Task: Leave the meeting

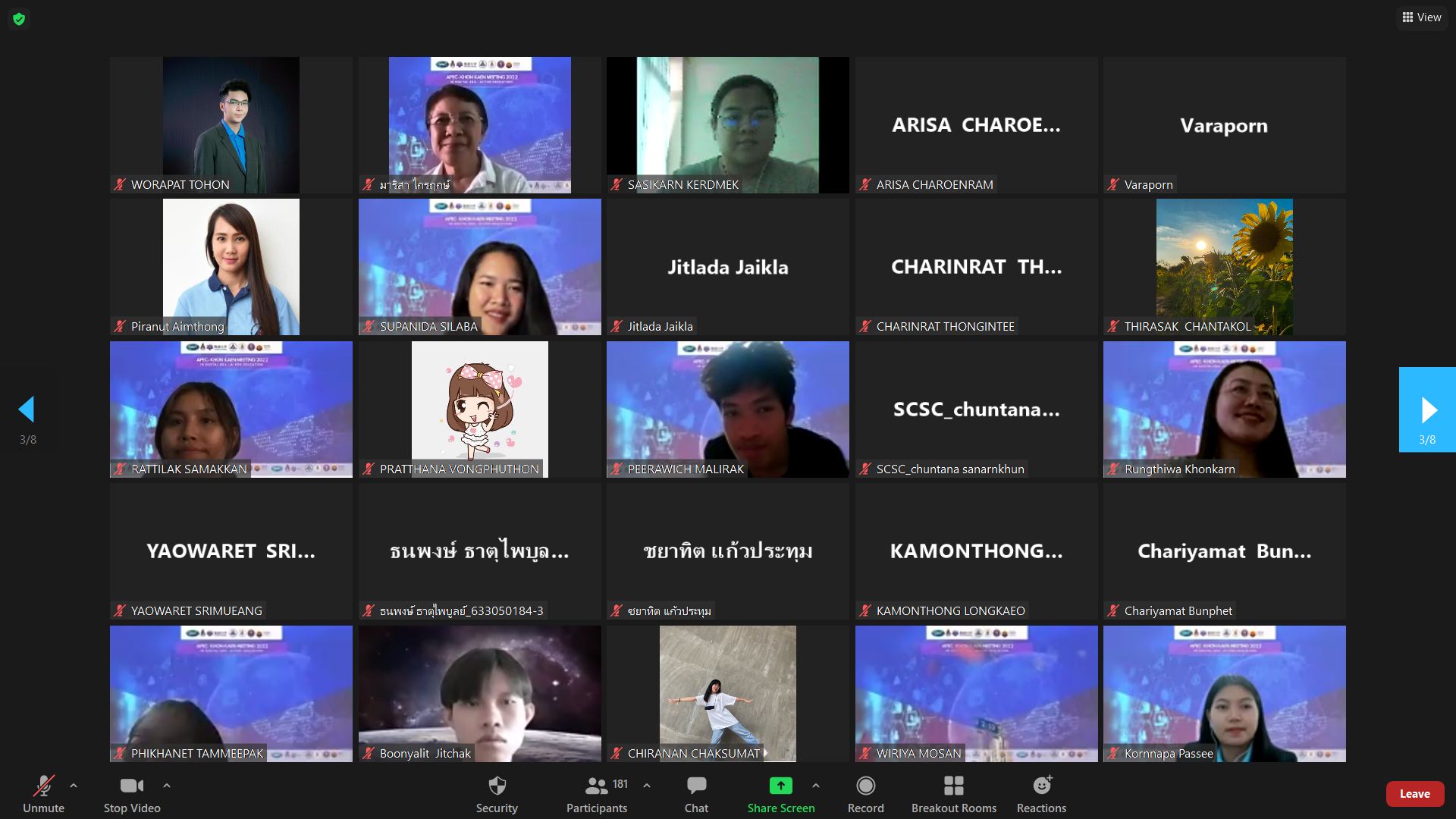Action: [x=1414, y=794]
